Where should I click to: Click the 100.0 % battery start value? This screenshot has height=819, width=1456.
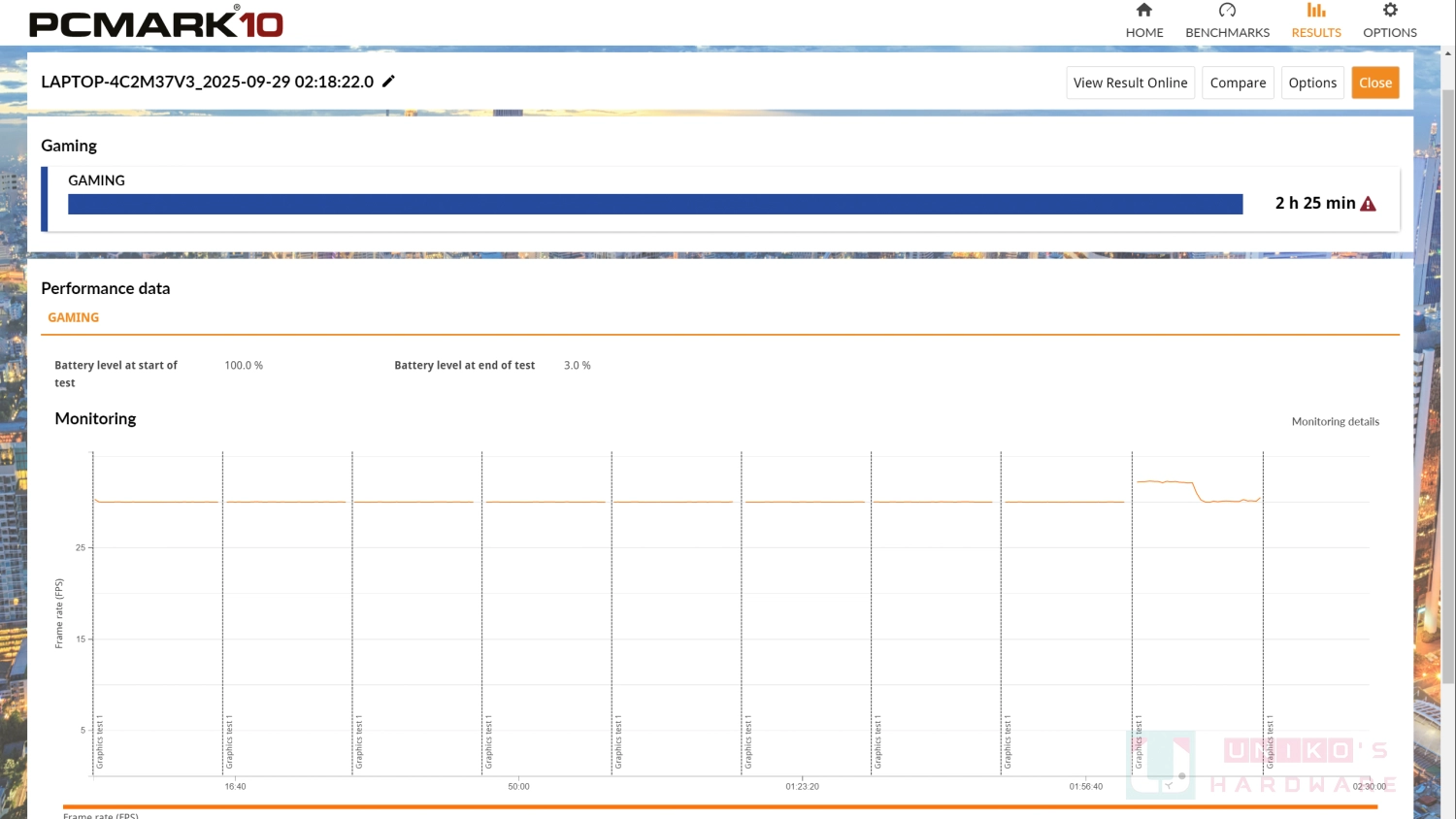click(244, 366)
